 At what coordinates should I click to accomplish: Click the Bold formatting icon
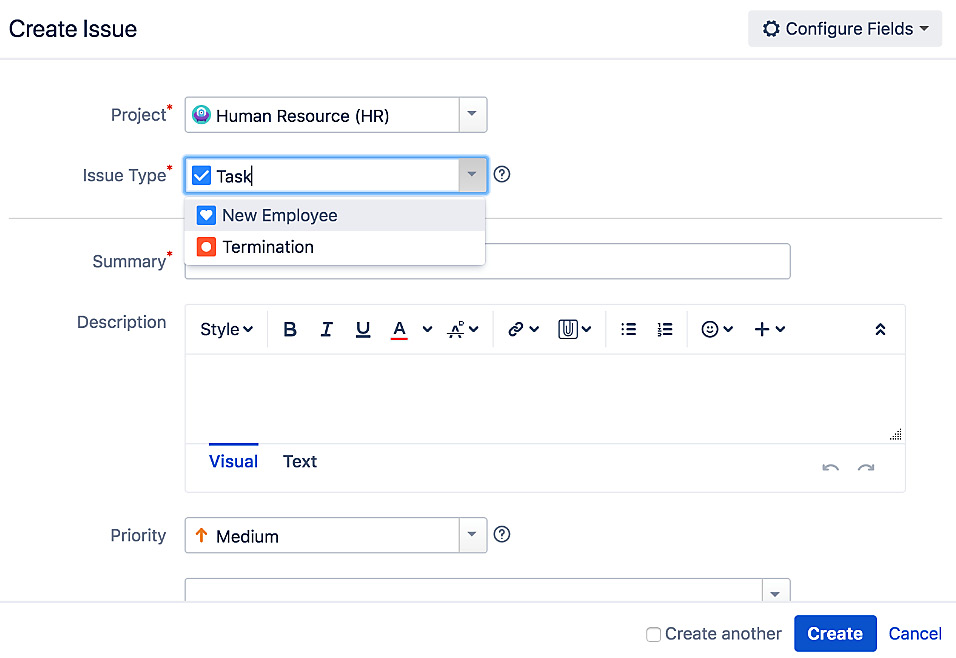click(290, 329)
